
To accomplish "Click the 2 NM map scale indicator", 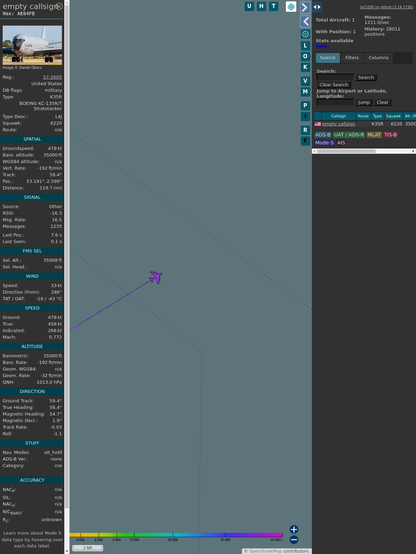I will [x=88, y=548].
